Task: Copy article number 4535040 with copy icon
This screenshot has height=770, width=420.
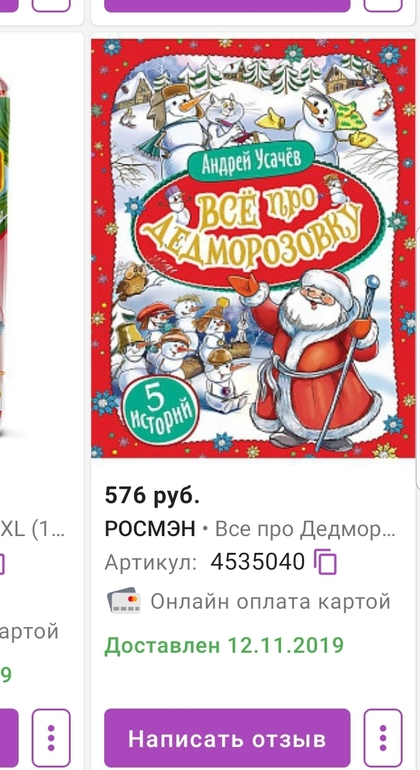Action: (x=325, y=562)
